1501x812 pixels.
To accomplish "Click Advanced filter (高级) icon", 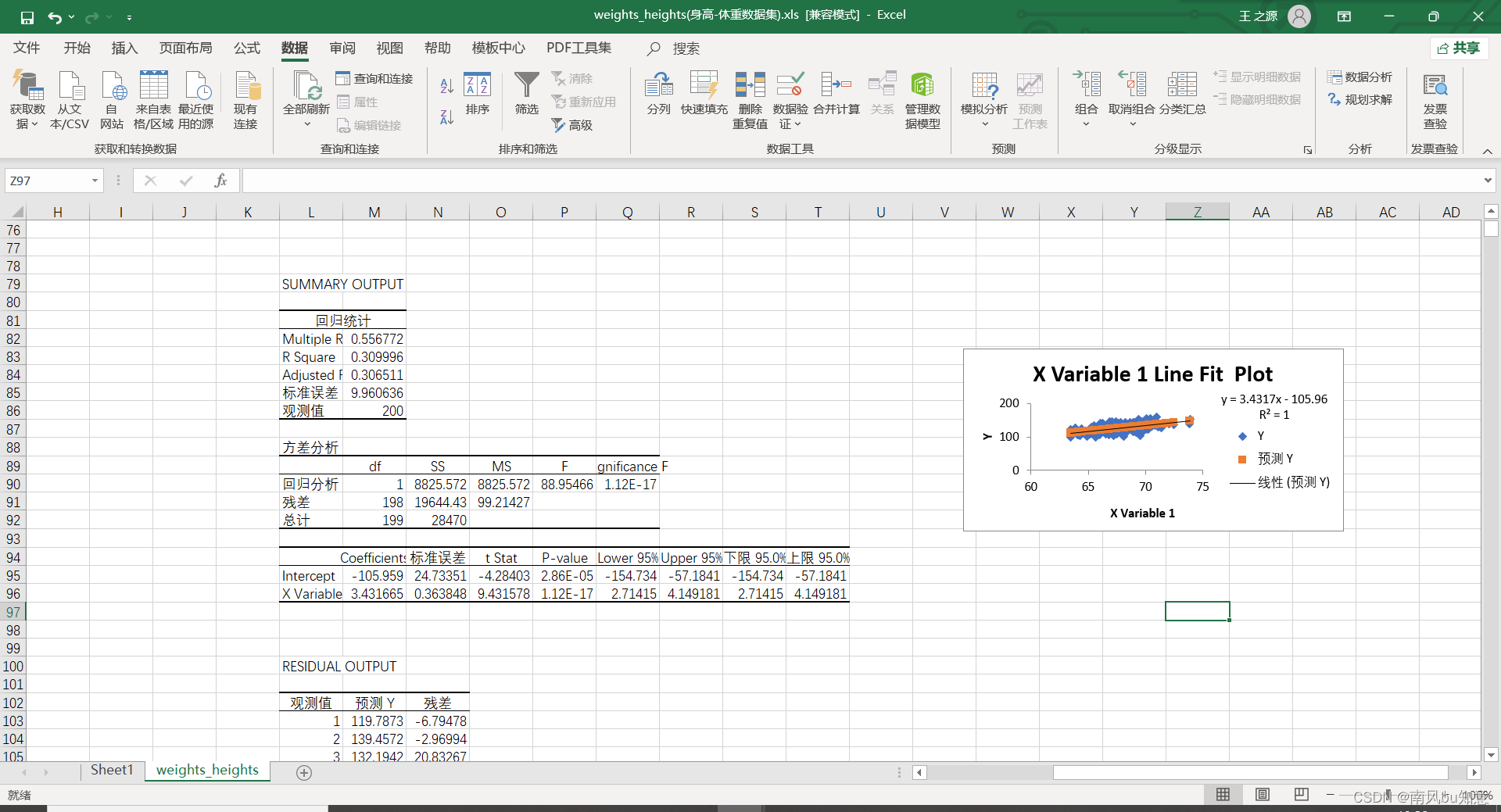I will click(x=572, y=125).
